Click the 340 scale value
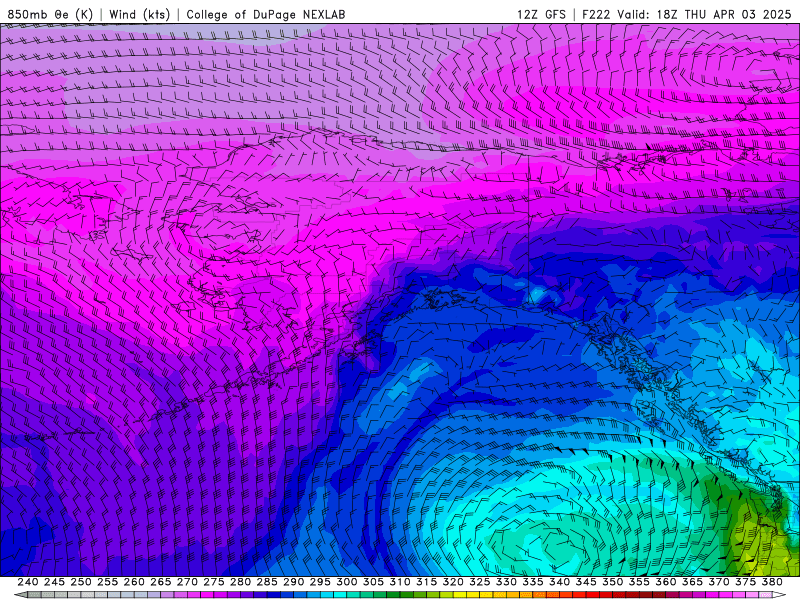The width and height of the screenshot is (800, 600). pos(559,582)
